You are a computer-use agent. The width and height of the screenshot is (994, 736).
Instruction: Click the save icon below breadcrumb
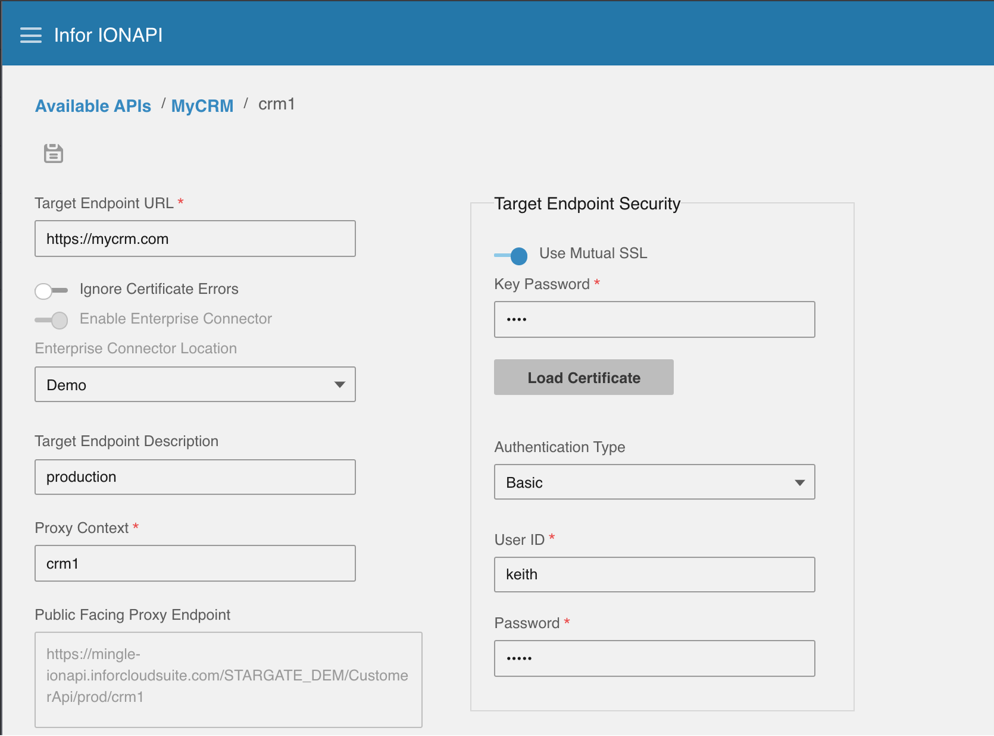(x=53, y=153)
